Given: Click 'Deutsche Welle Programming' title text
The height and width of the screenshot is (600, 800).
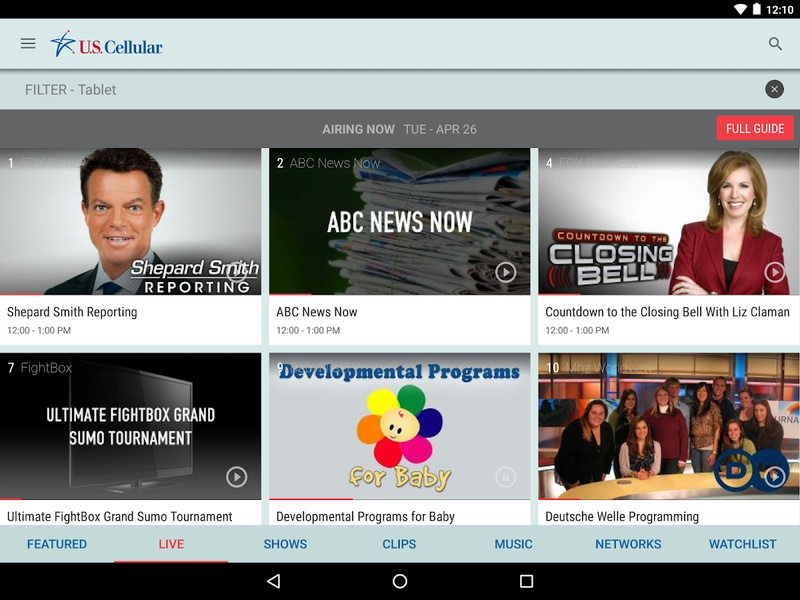Looking at the screenshot, I should pyautogui.click(x=622, y=516).
